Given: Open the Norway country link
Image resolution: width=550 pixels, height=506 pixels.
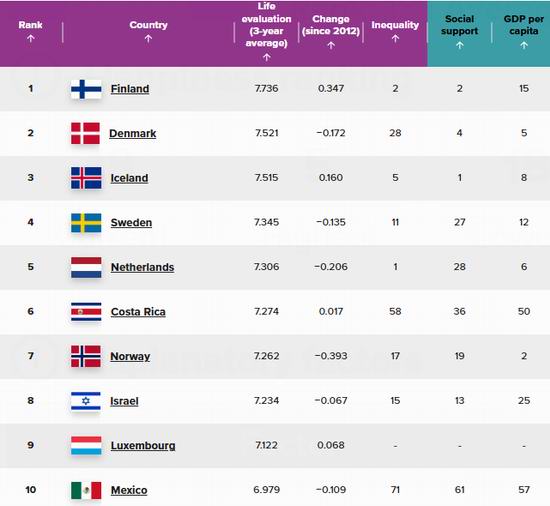Looking at the screenshot, I should coord(130,356).
